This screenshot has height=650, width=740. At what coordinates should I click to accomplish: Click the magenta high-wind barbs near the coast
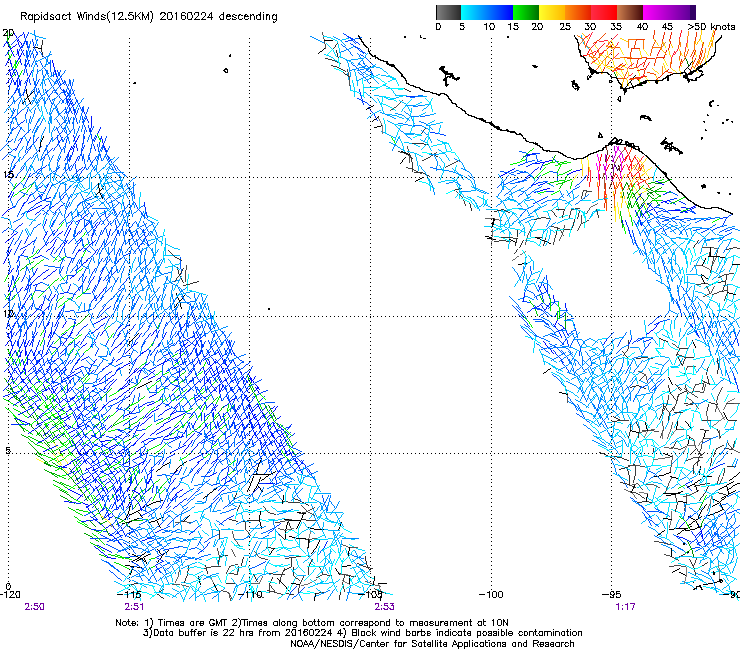coord(609,163)
